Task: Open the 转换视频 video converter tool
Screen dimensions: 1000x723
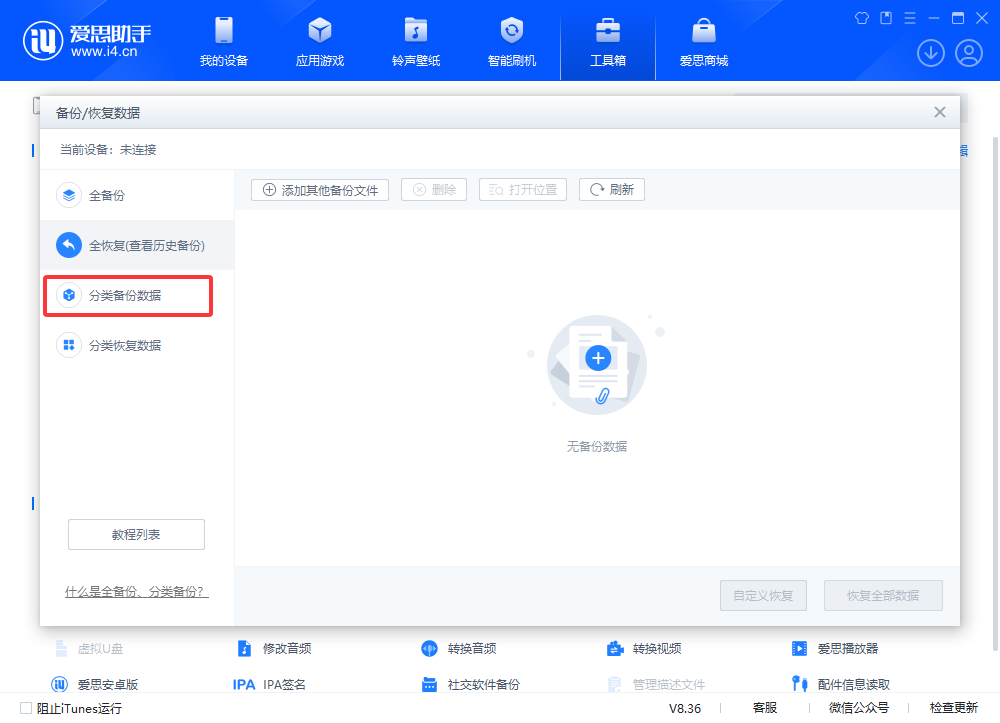Action: point(644,648)
